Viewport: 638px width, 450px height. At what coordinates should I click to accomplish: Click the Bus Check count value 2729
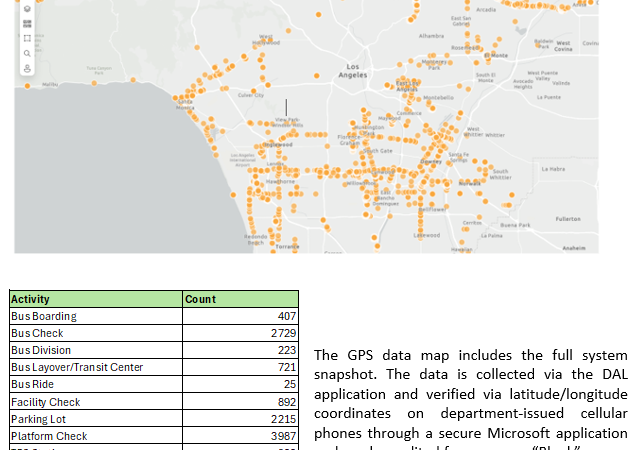click(240, 333)
